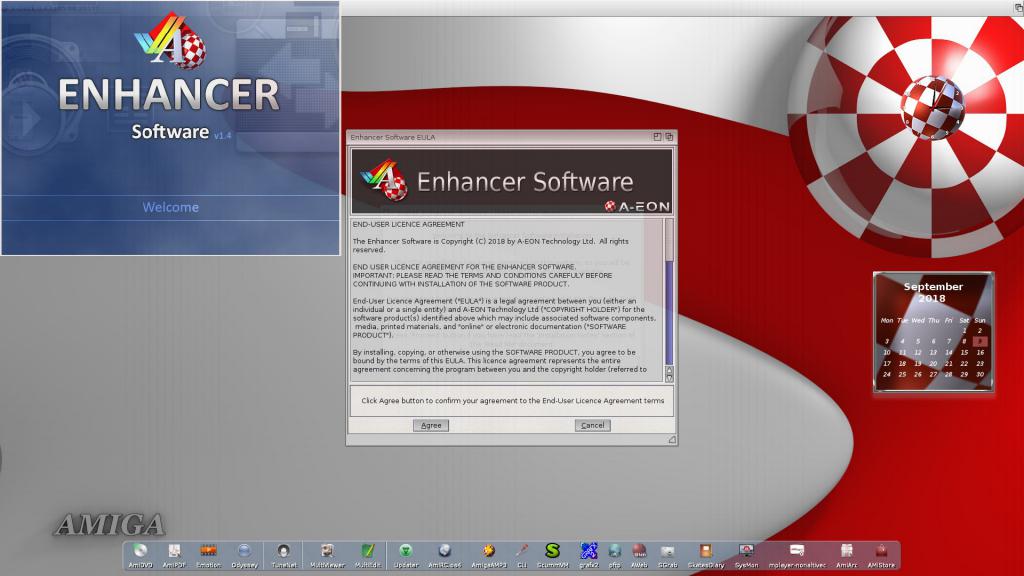Click the Agree button in the EULA
This screenshot has height=576, width=1024.
click(431, 425)
